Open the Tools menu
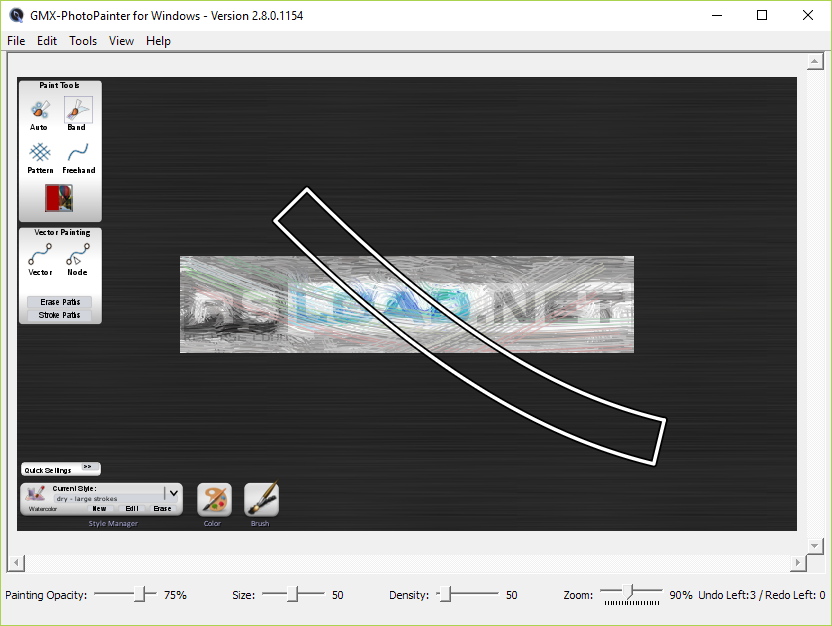 [x=82, y=41]
